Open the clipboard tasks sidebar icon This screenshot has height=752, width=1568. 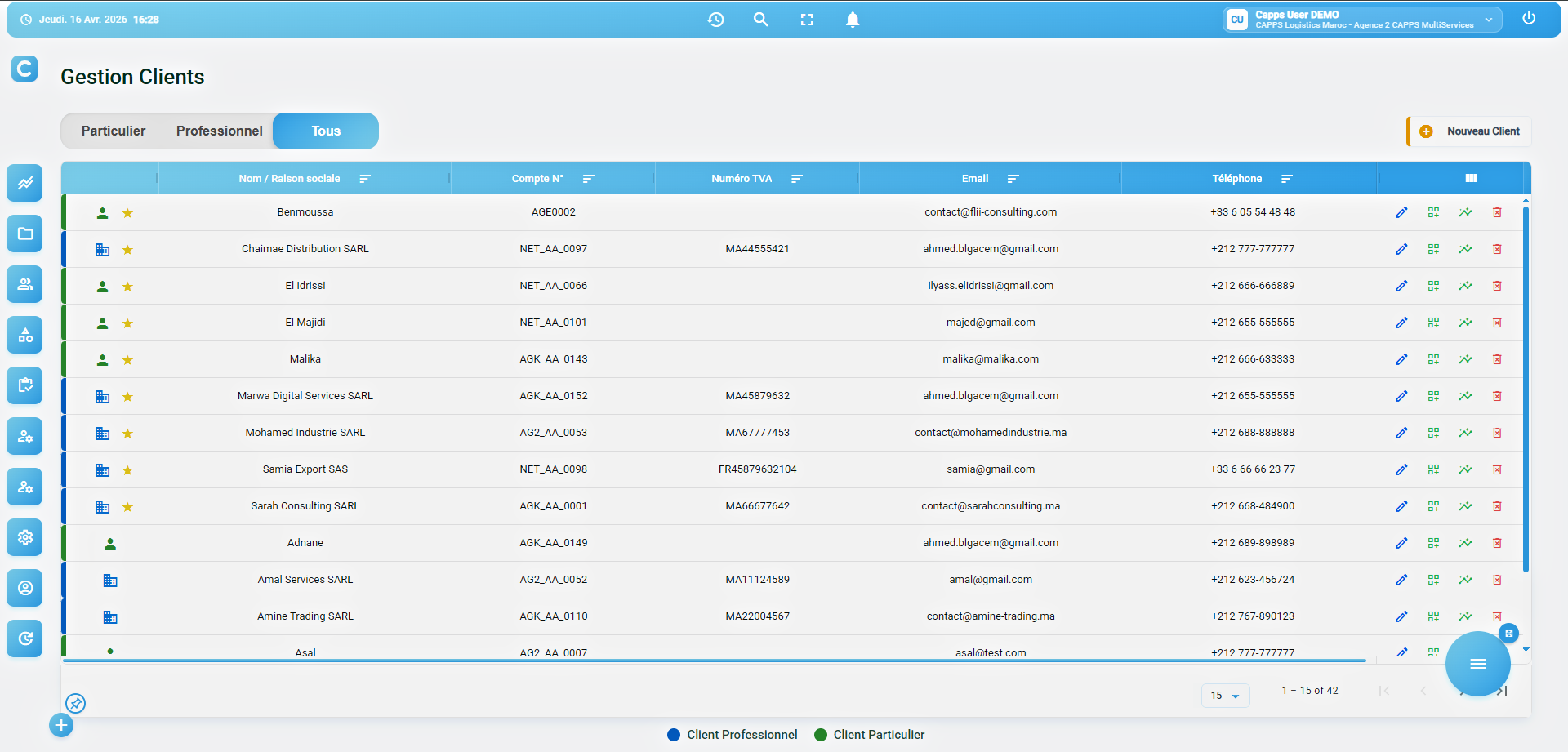click(x=25, y=385)
